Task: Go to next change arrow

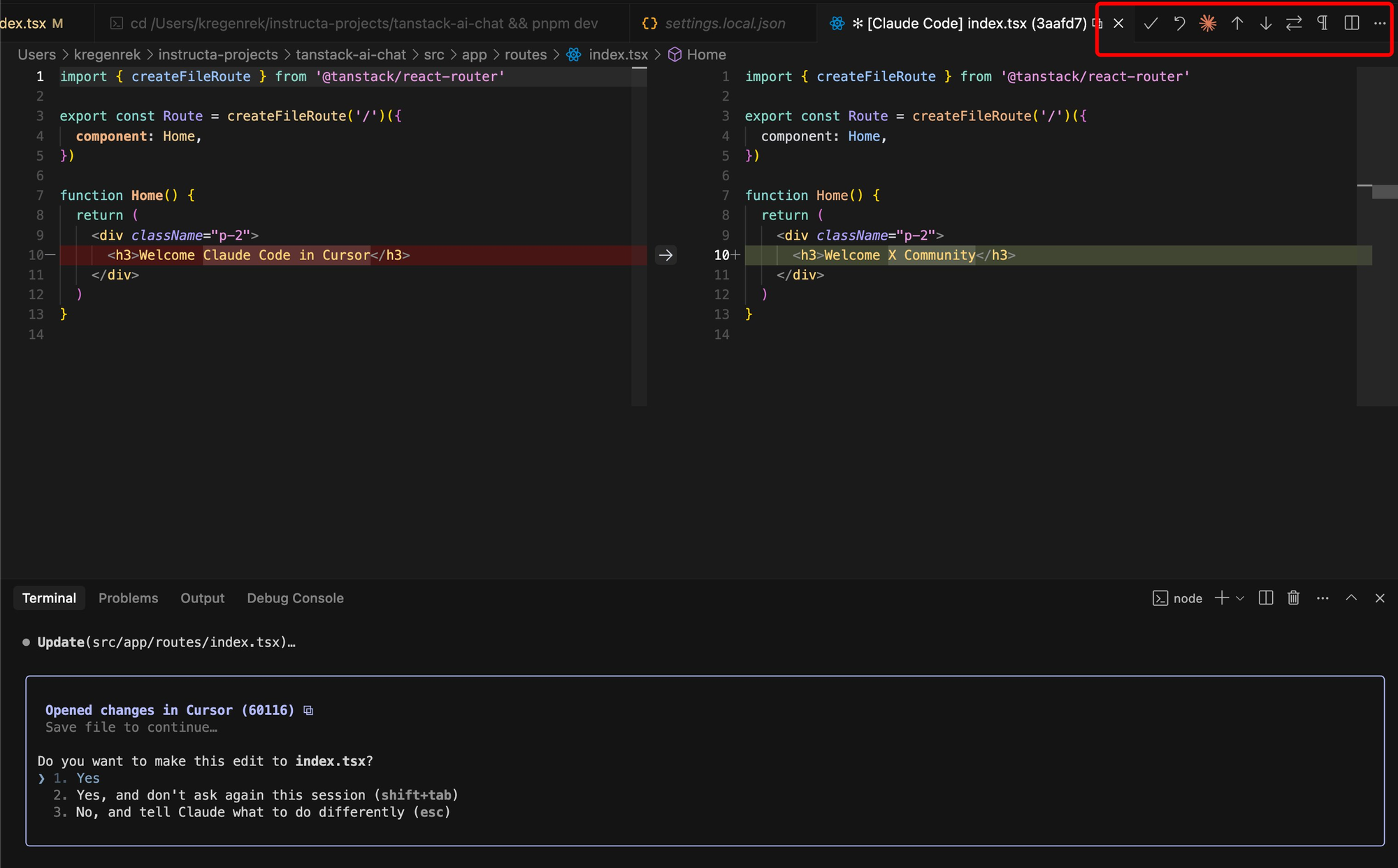Action: coord(1266,23)
